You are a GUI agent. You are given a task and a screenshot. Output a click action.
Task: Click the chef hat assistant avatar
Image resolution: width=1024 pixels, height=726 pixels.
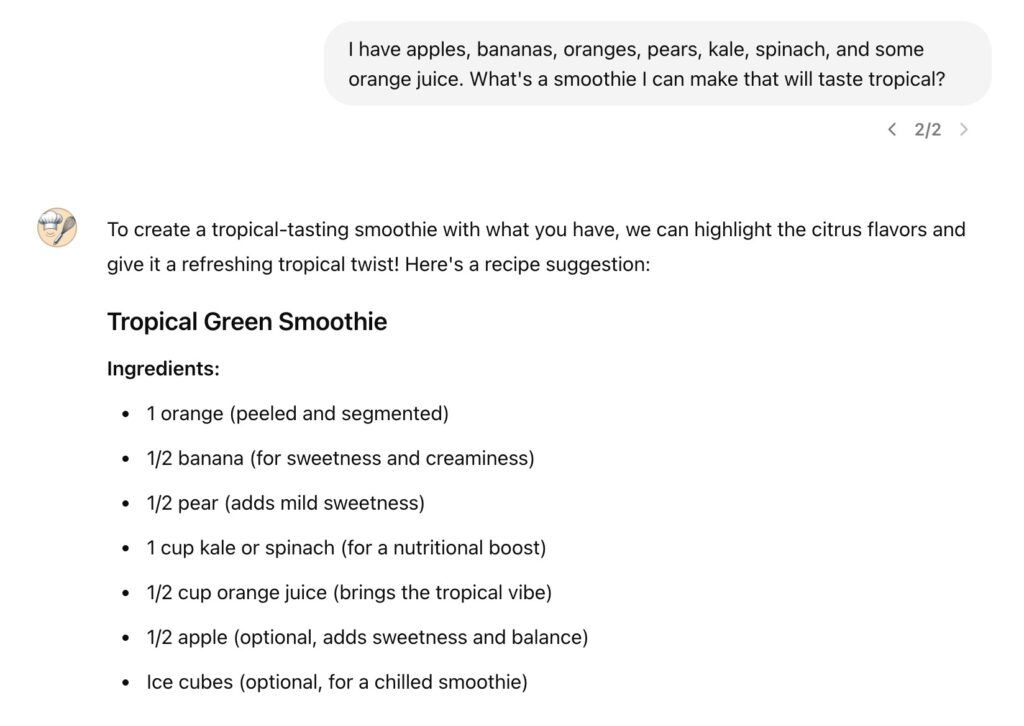[x=57, y=228]
